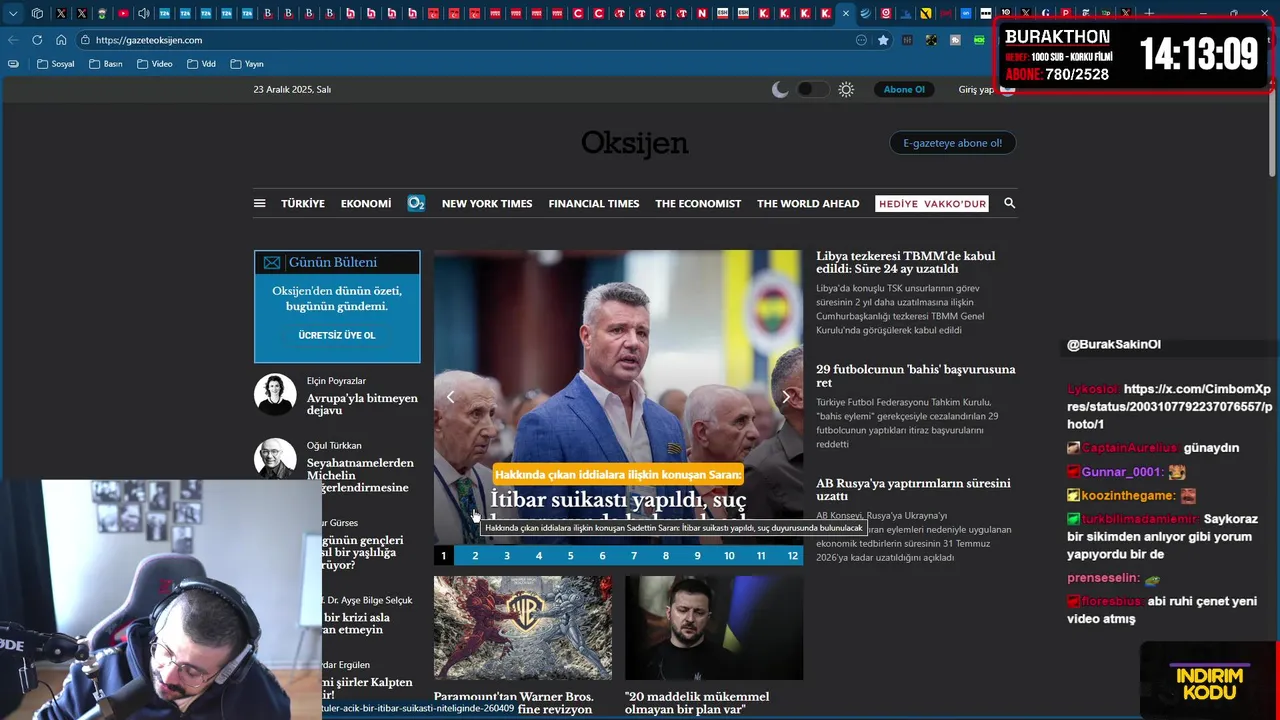Click the Oksijen logo
Image resolution: width=1280 pixels, height=720 pixels.
coord(635,143)
